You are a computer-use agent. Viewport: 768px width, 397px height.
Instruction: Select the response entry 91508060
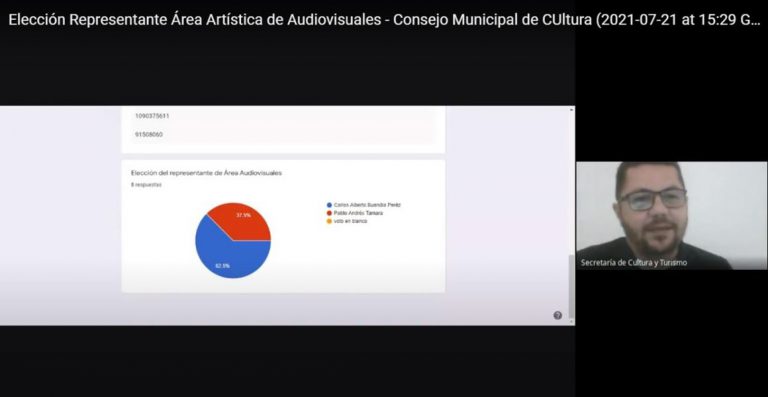tap(149, 134)
